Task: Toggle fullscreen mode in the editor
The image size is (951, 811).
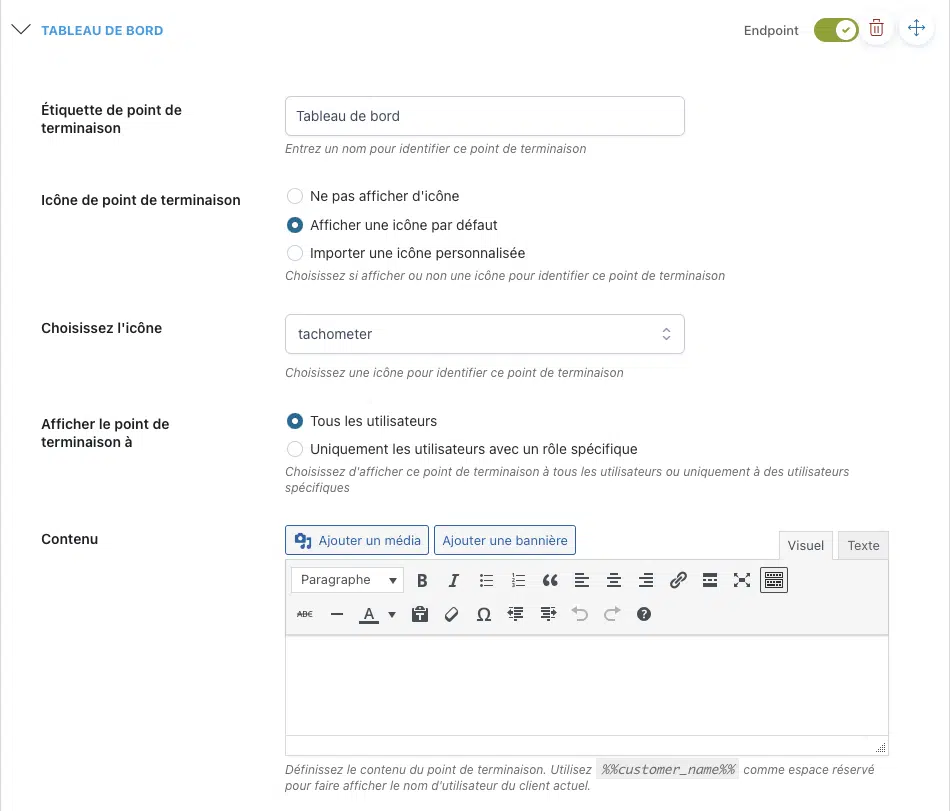Action: (743, 580)
